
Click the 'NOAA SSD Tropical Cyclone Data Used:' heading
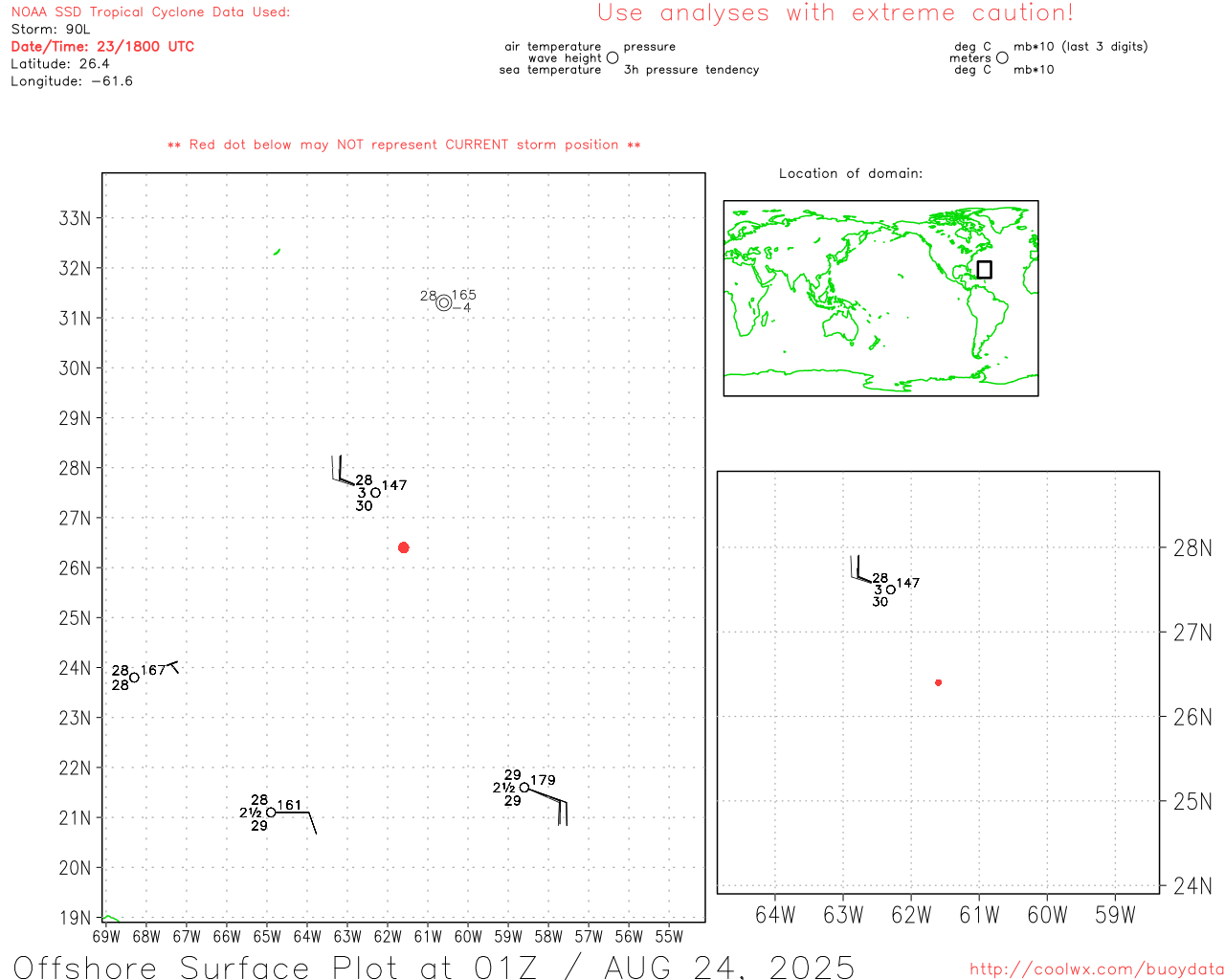pyautogui.click(x=150, y=12)
